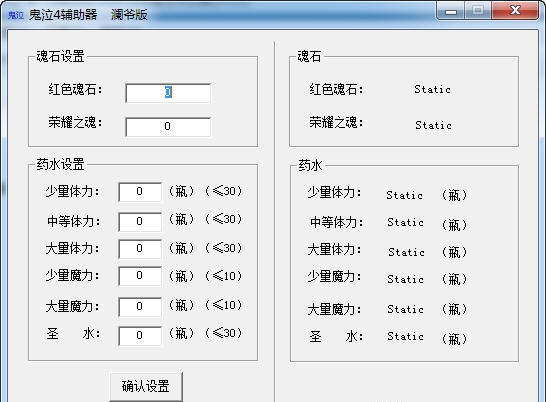
Task: Click the (≤10) limit beside 少量魔力
Action: point(224,276)
